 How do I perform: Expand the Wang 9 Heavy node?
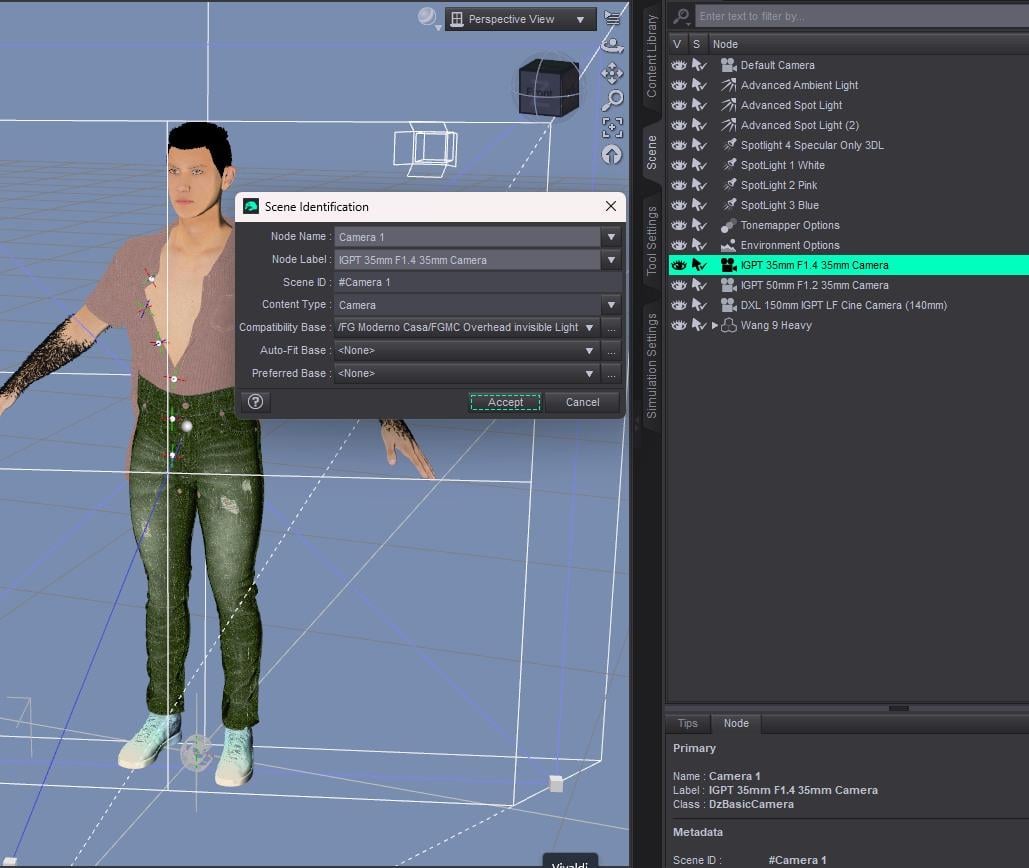pos(715,325)
